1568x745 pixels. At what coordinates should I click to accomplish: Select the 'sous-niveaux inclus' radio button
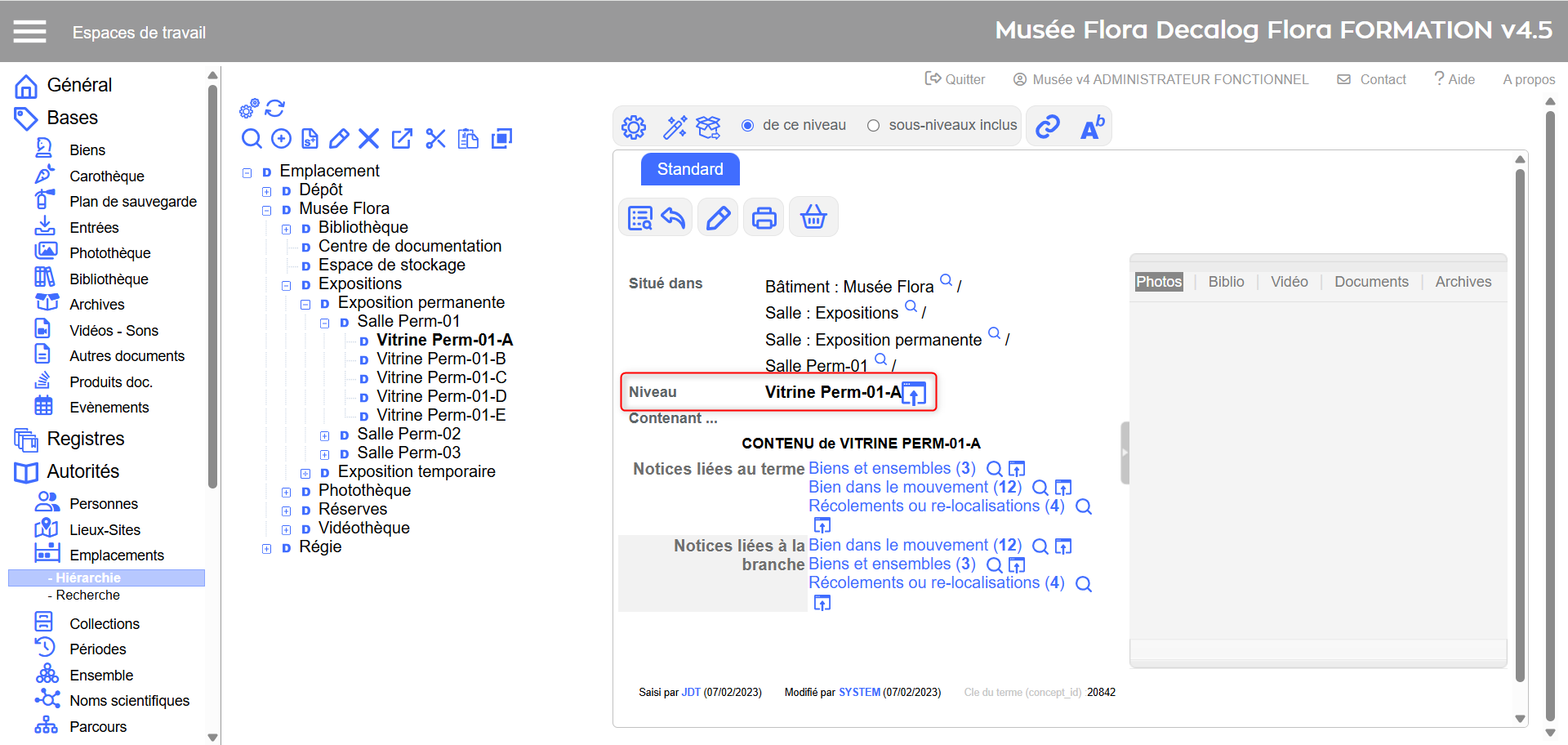click(x=873, y=126)
